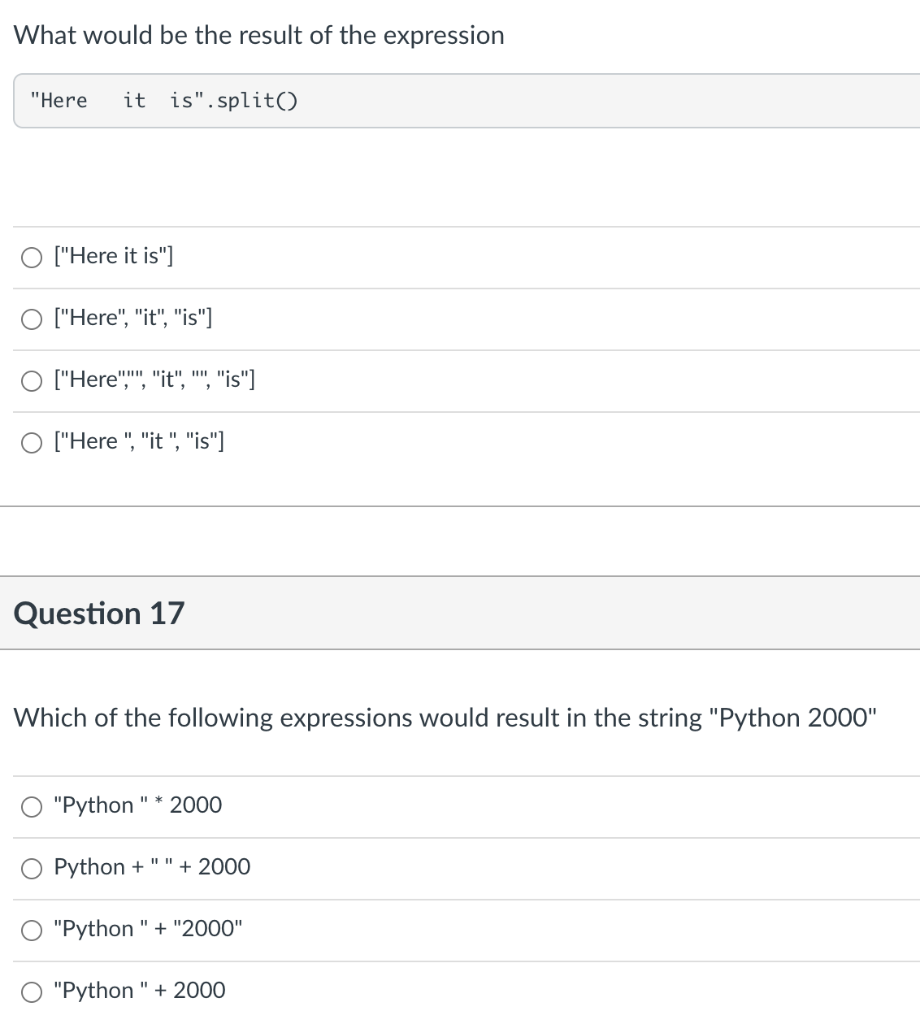Select radio button for ["Here", "it", "is"]
This screenshot has height=1024, width=920.
(x=33, y=319)
